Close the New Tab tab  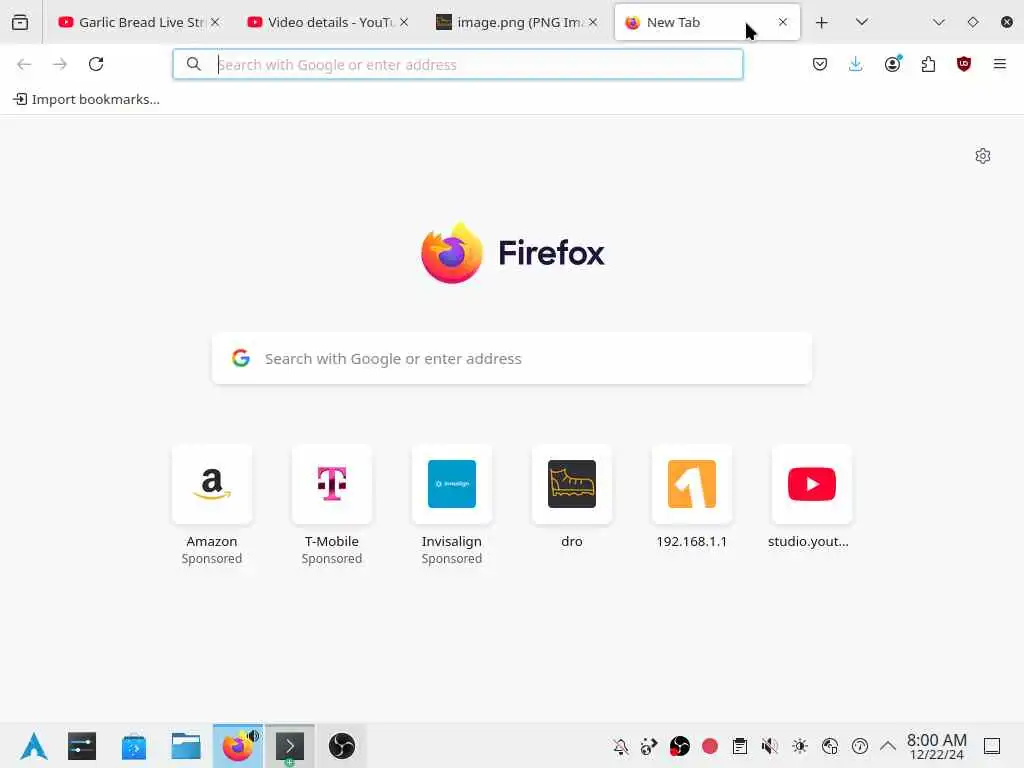[x=782, y=22]
